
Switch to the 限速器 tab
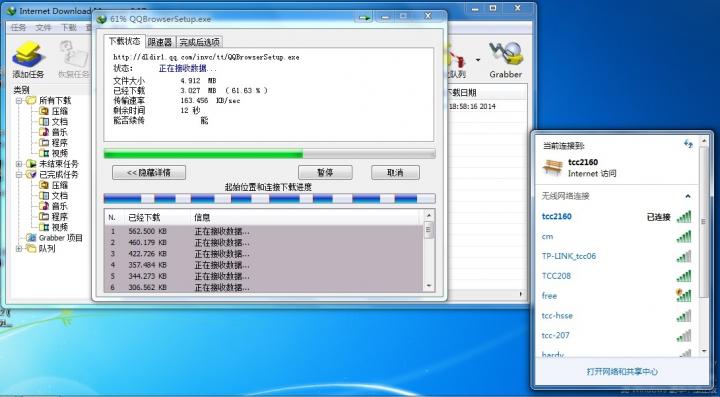[160, 42]
